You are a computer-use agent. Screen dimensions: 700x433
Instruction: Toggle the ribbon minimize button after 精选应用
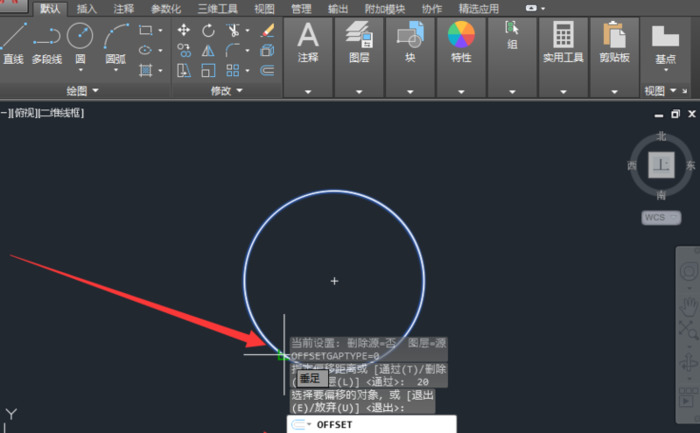click(x=531, y=8)
